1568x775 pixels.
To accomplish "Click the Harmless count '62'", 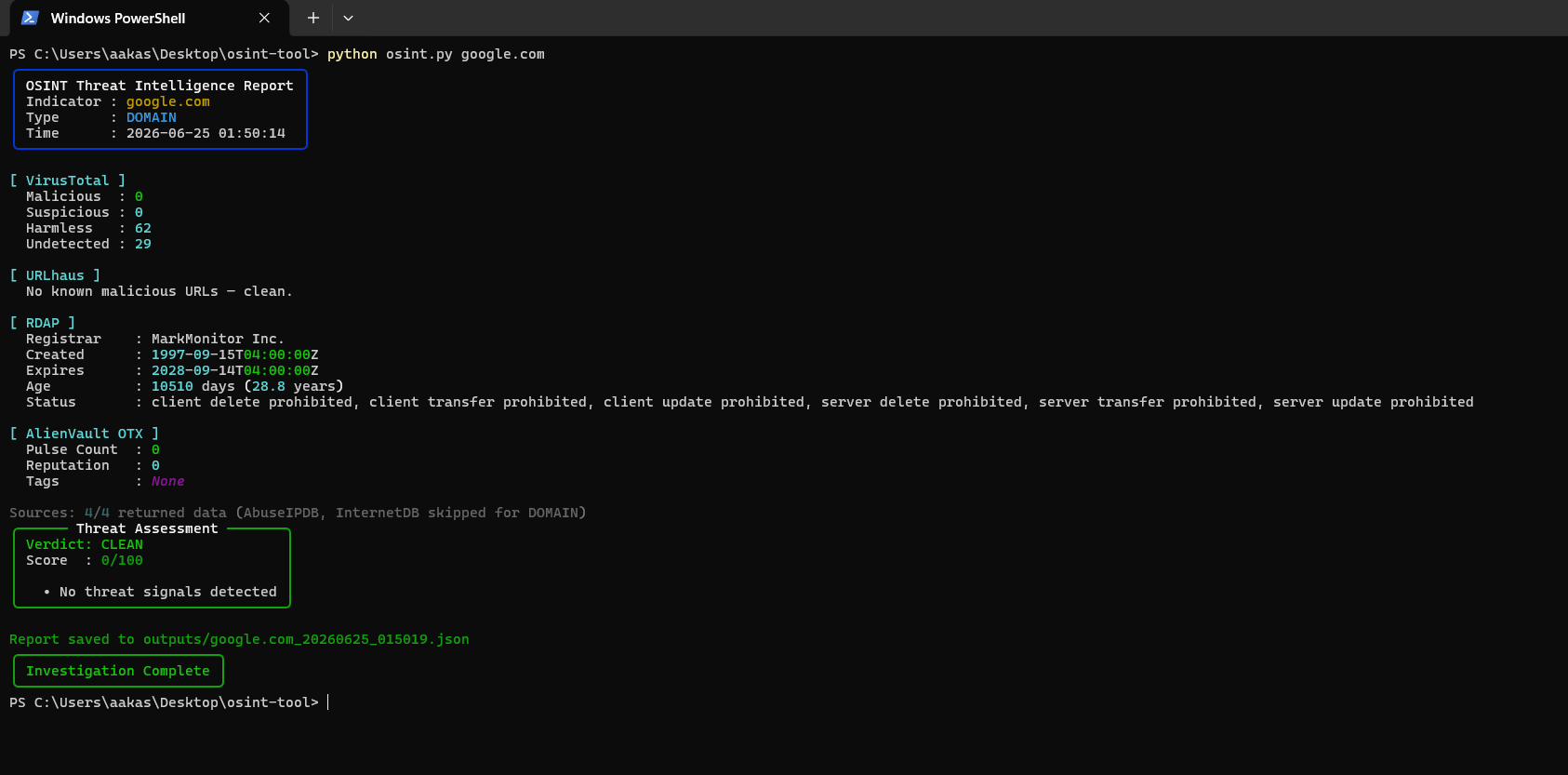I will [x=143, y=228].
